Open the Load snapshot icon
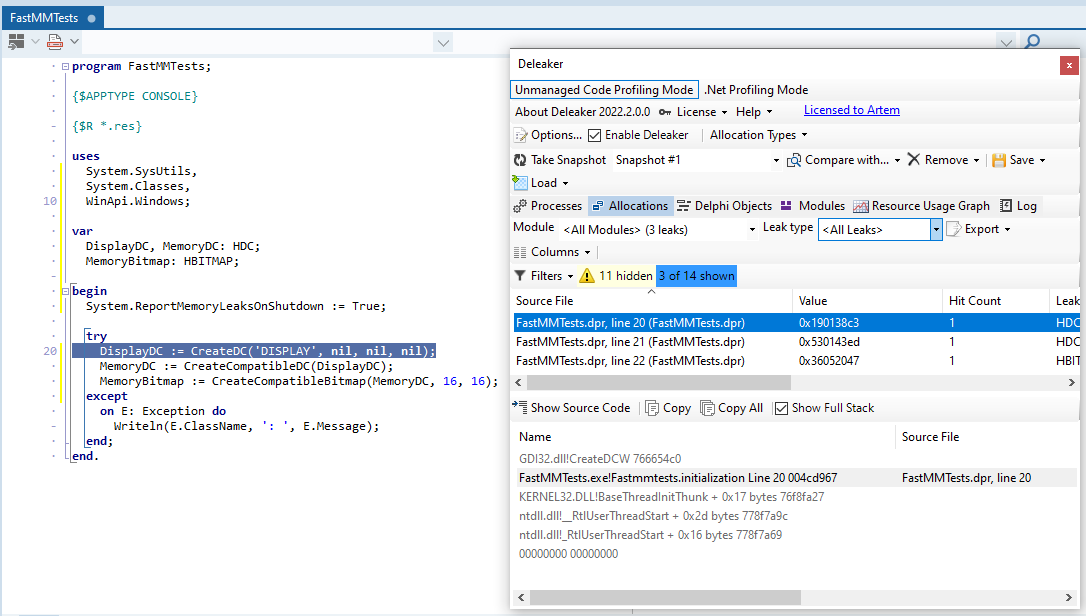This screenshot has width=1086, height=616. (523, 182)
